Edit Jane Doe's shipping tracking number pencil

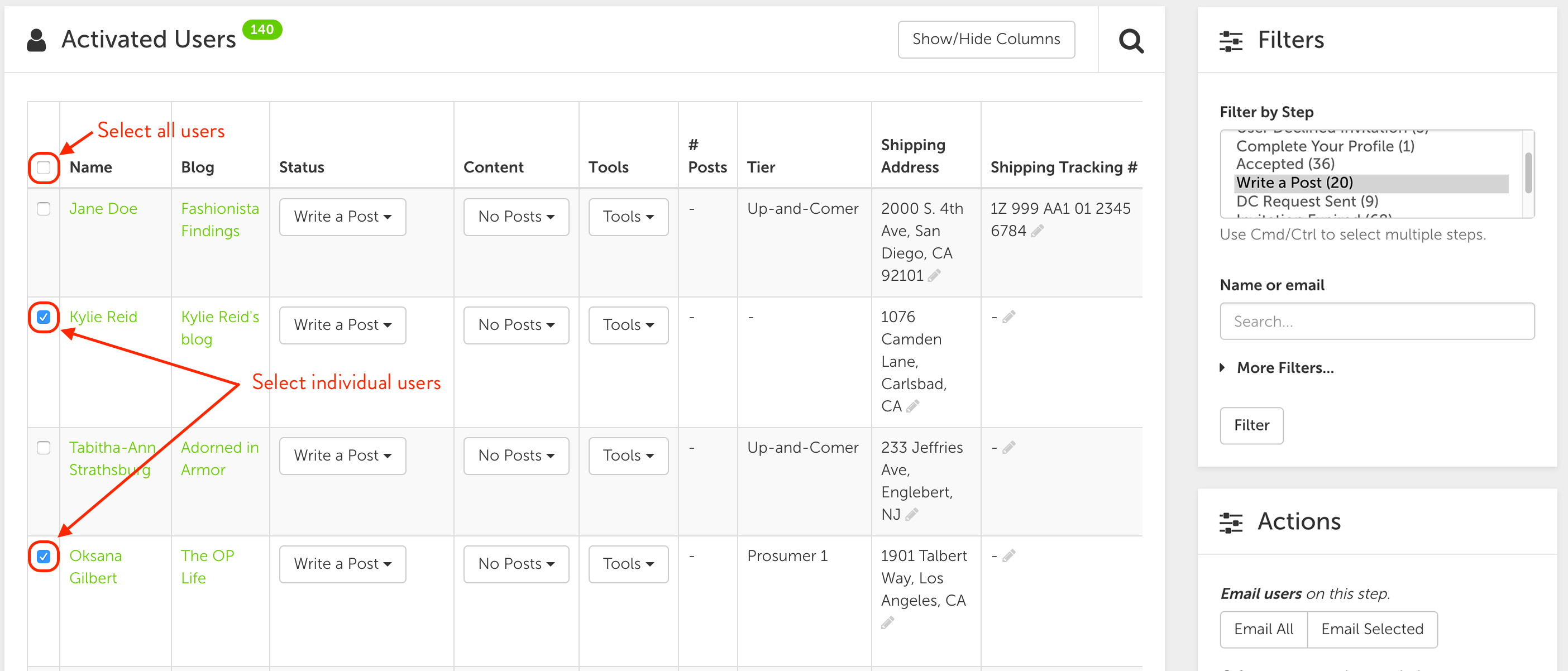[1037, 231]
